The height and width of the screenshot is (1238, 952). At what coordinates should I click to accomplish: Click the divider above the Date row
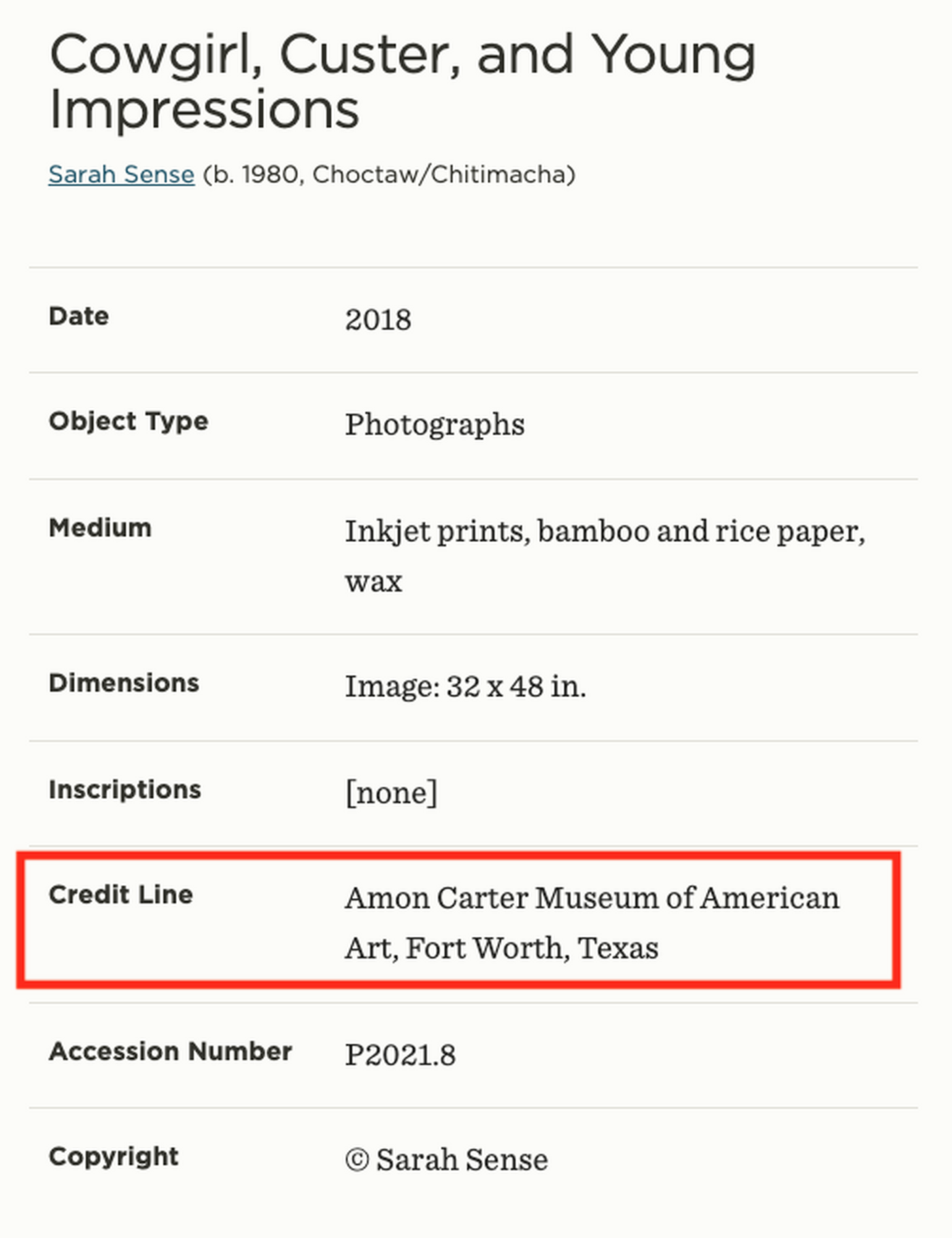pos(476,267)
